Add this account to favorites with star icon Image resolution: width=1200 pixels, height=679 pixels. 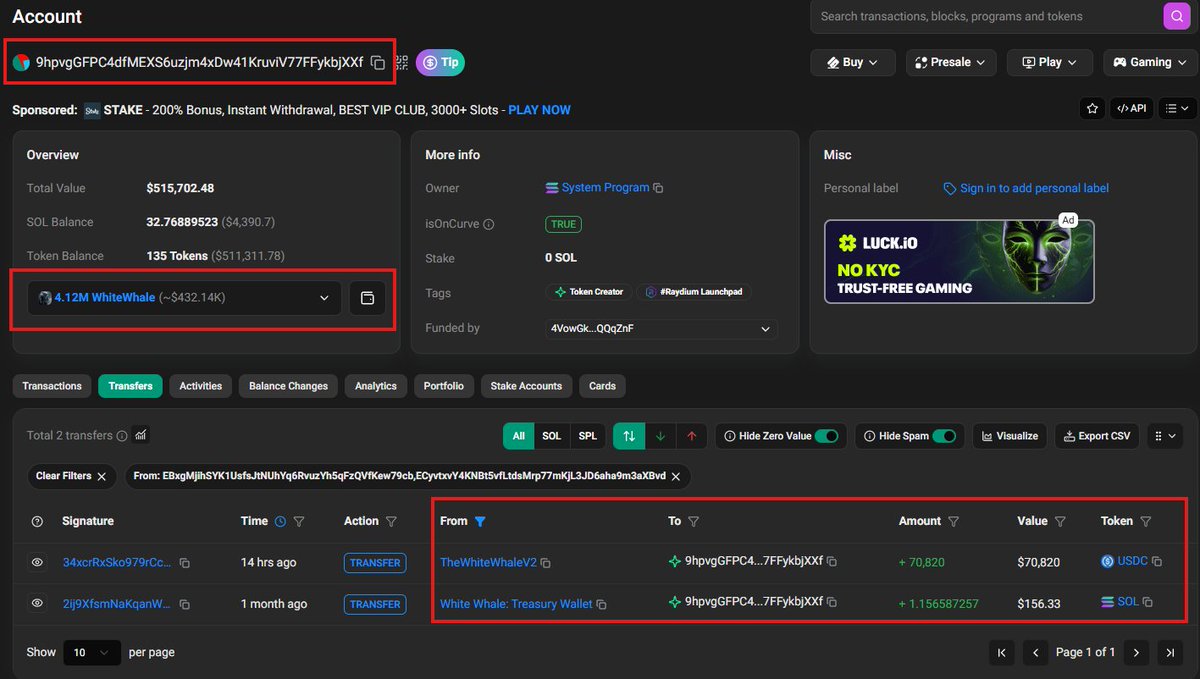(x=1092, y=108)
